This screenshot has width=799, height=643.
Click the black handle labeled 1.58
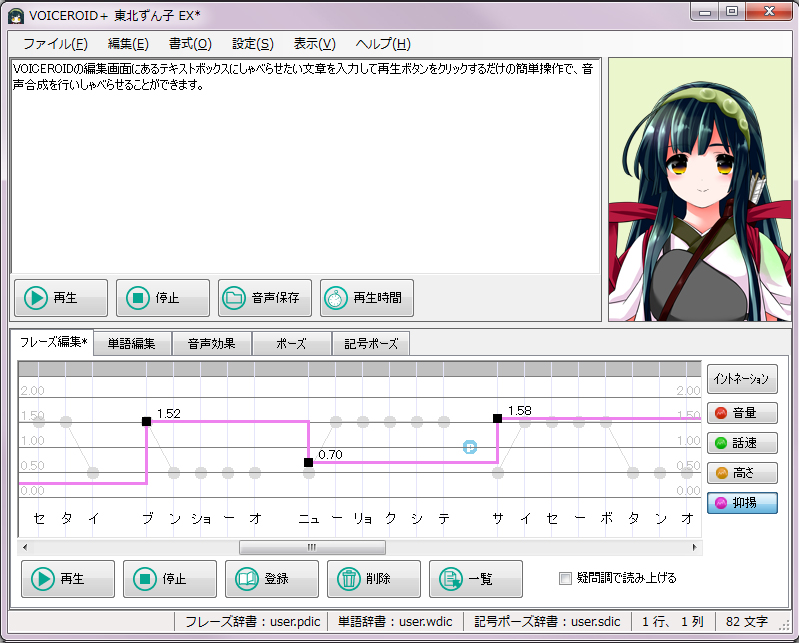497,418
